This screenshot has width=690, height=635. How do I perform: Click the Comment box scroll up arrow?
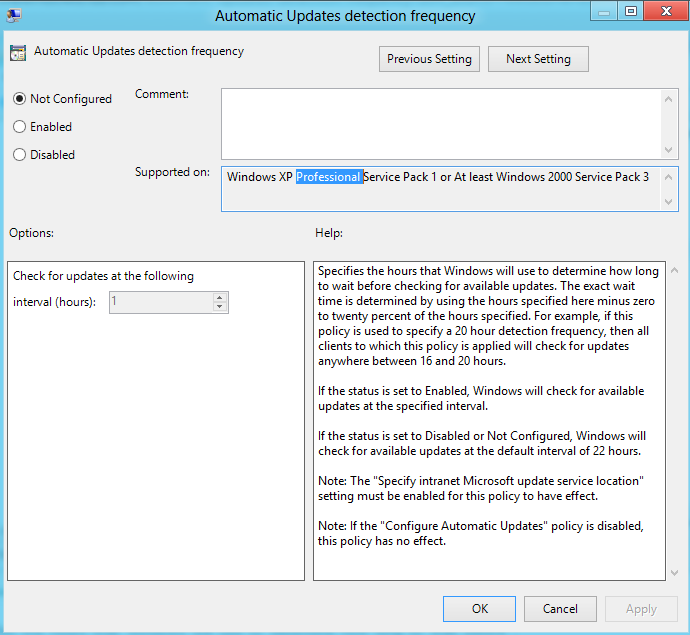[668, 99]
